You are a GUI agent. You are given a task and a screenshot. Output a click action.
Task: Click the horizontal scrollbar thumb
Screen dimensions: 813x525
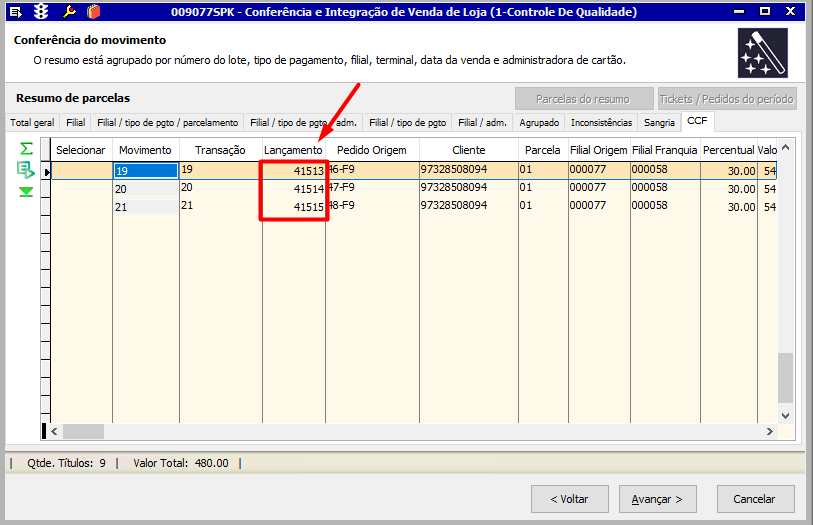tap(83, 431)
